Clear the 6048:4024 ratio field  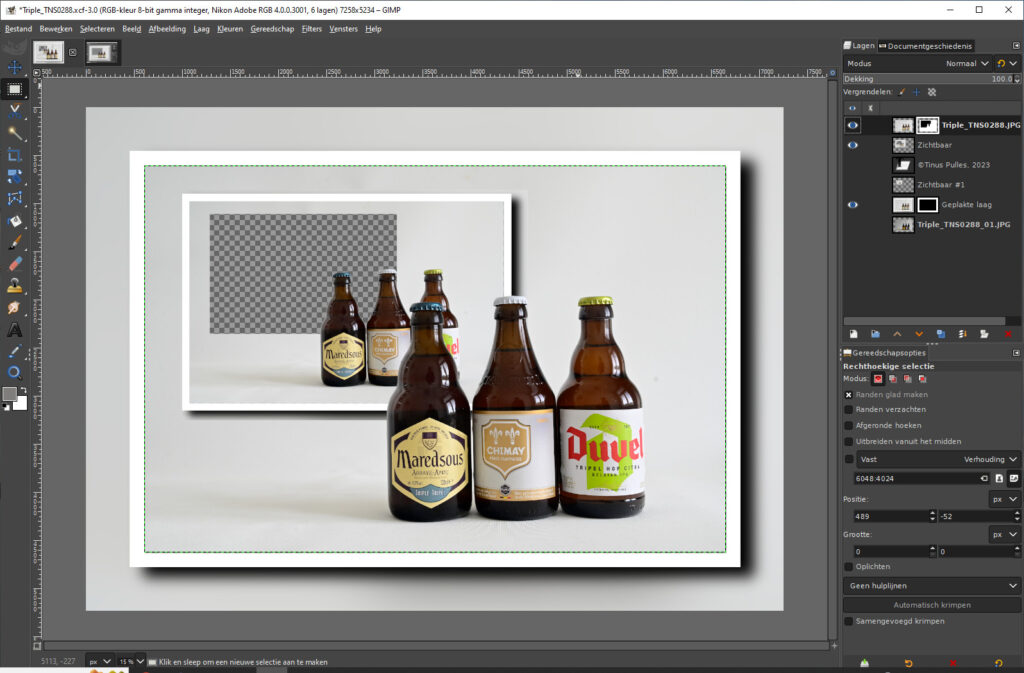pyautogui.click(x=984, y=478)
